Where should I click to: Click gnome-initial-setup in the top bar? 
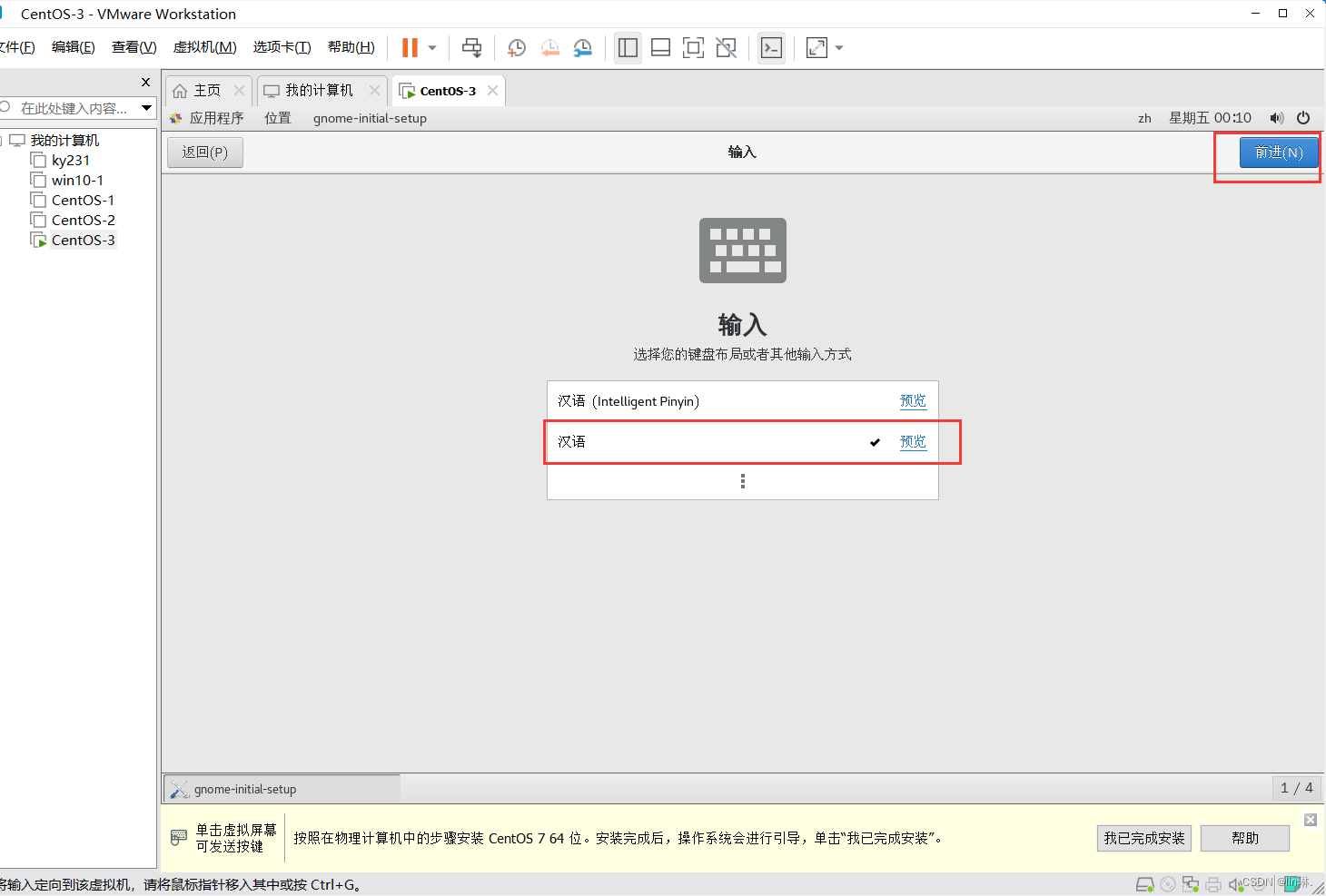point(370,118)
